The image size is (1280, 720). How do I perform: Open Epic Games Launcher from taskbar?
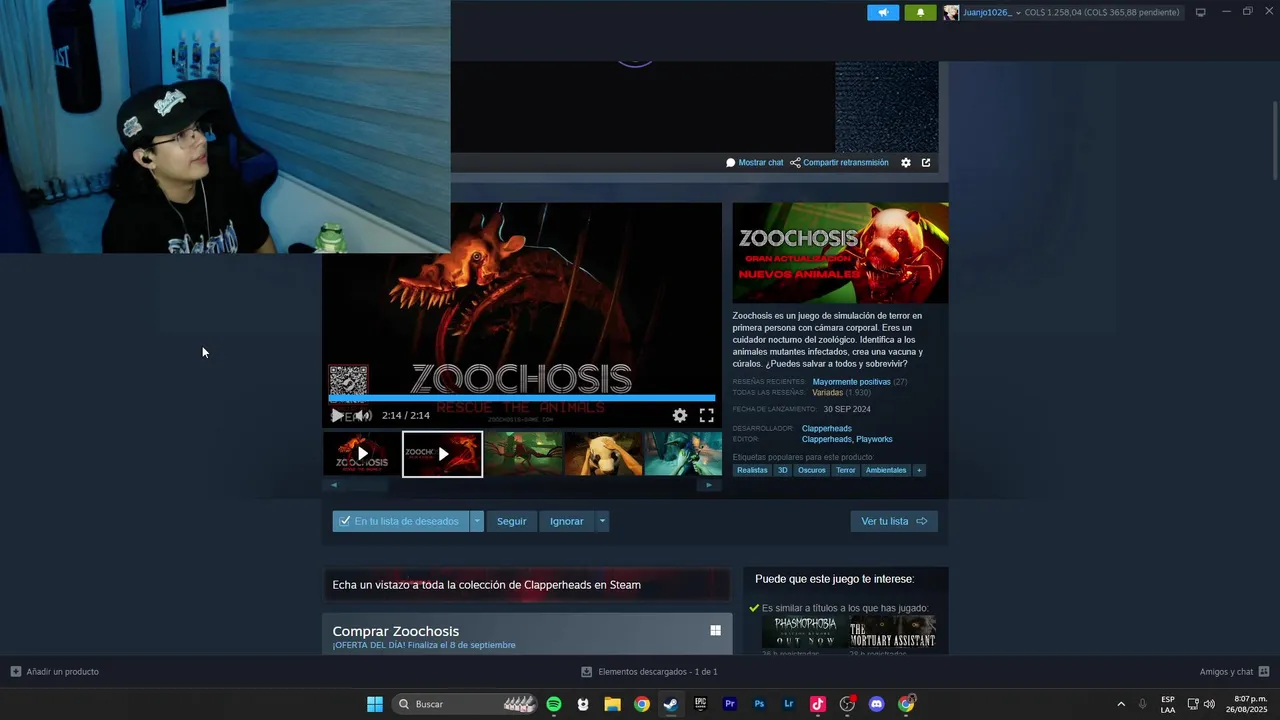tap(700, 704)
